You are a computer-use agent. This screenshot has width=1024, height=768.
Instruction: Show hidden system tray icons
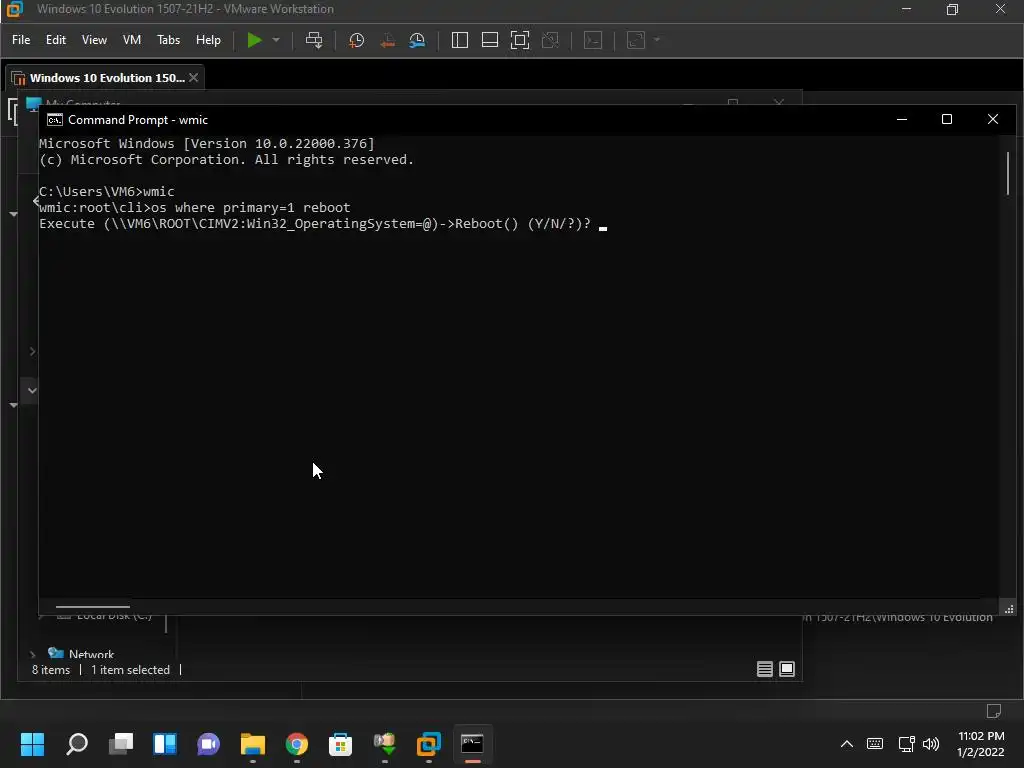846,744
